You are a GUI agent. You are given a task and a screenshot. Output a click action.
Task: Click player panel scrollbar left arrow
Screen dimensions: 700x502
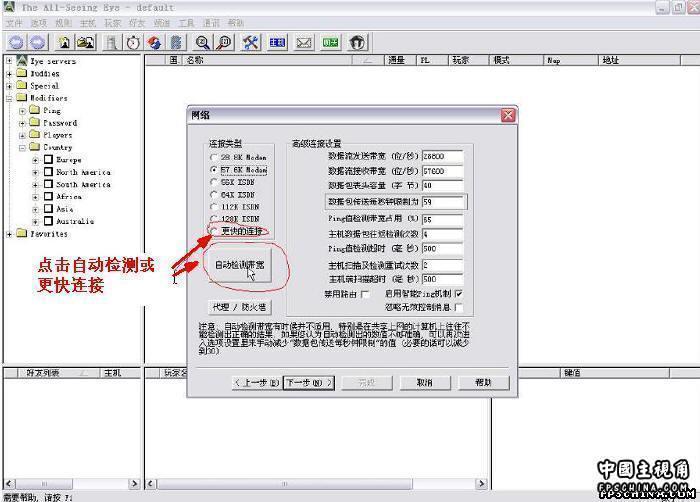(151, 484)
